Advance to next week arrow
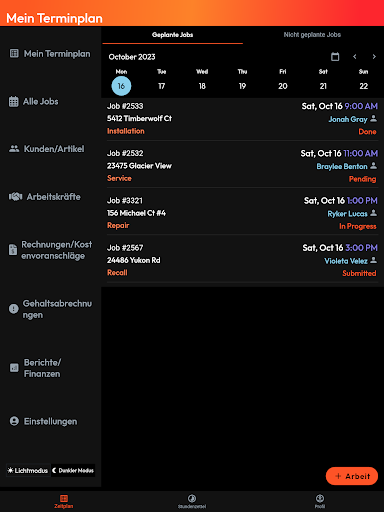This screenshot has height=512, width=384. click(374, 57)
